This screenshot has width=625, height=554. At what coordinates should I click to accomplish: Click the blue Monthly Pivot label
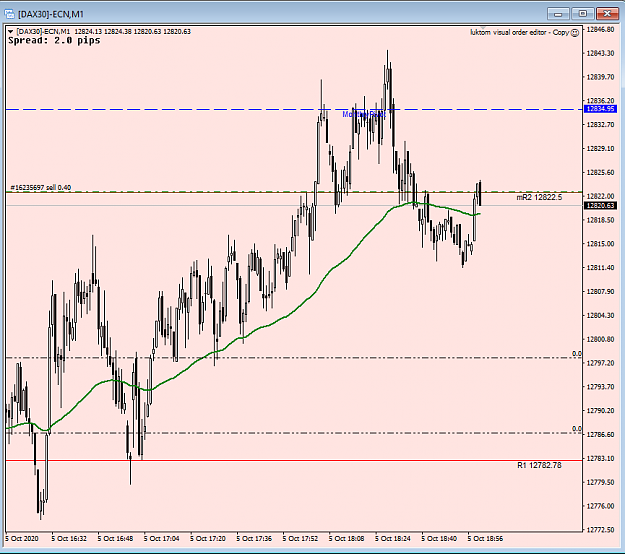point(364,114)
